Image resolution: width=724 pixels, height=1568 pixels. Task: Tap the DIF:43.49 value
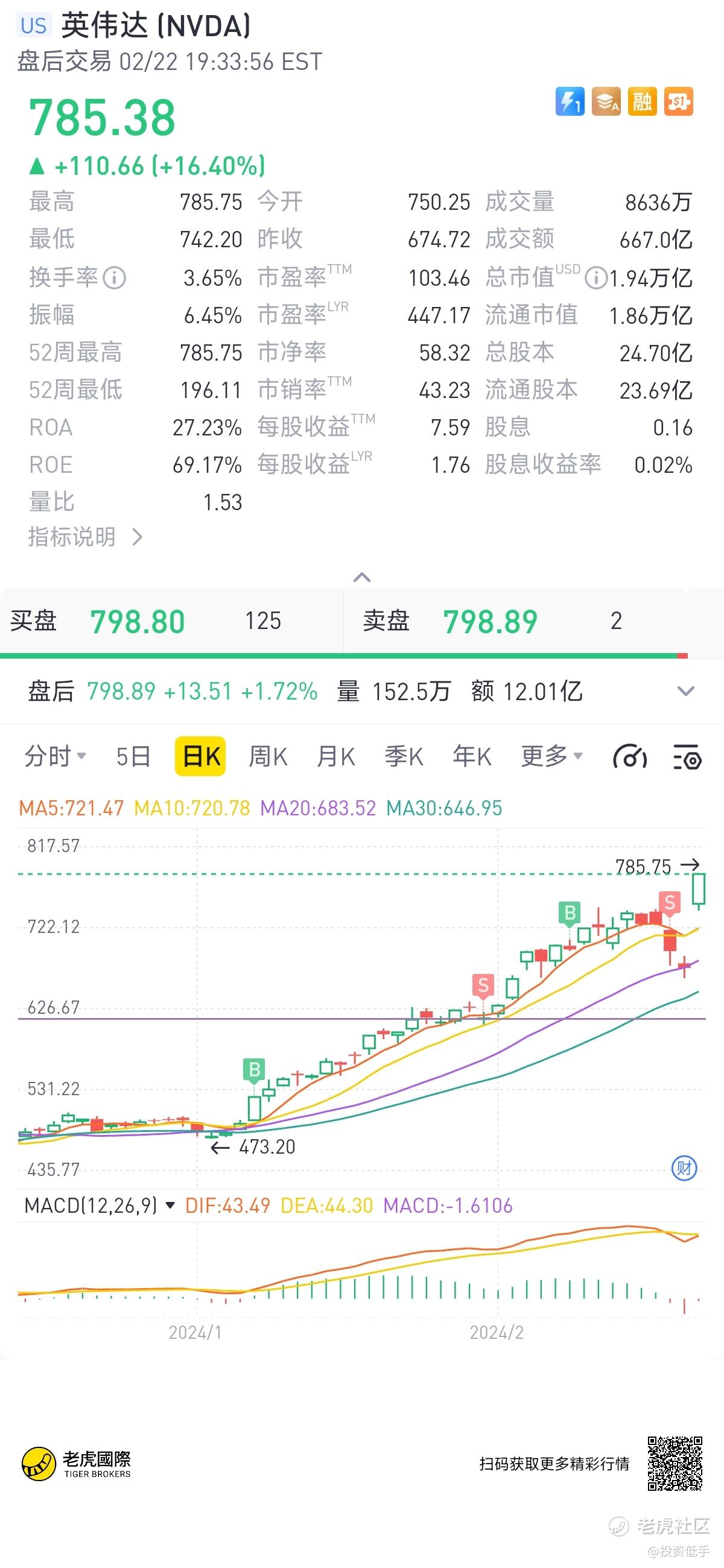[x=227, y=1205]
